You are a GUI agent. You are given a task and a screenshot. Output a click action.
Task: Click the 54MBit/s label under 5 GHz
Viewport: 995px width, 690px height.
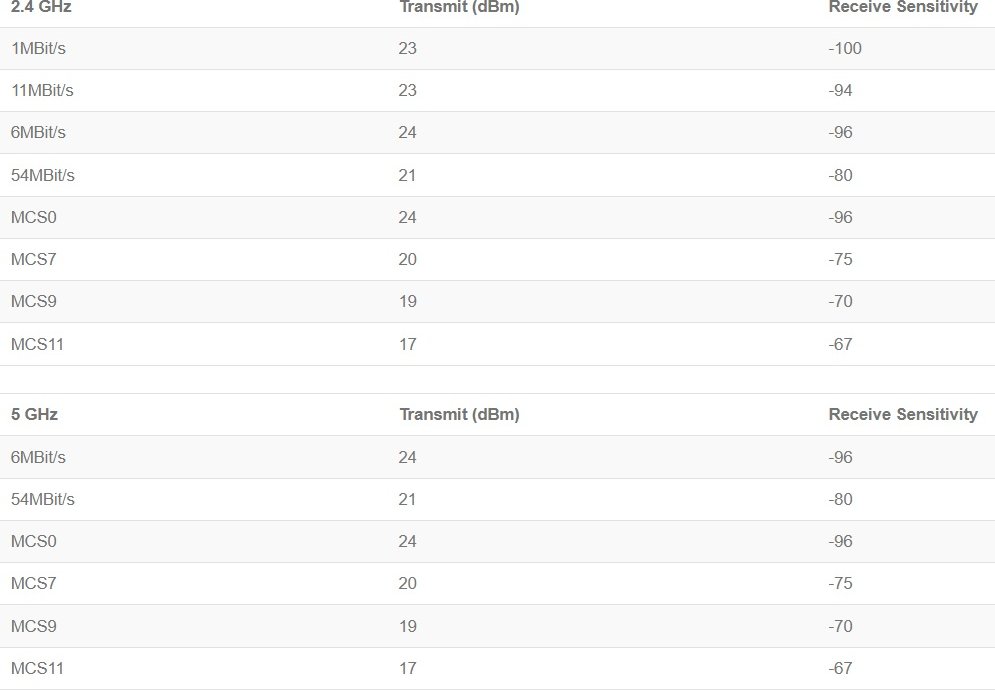[x=43, y=499]
